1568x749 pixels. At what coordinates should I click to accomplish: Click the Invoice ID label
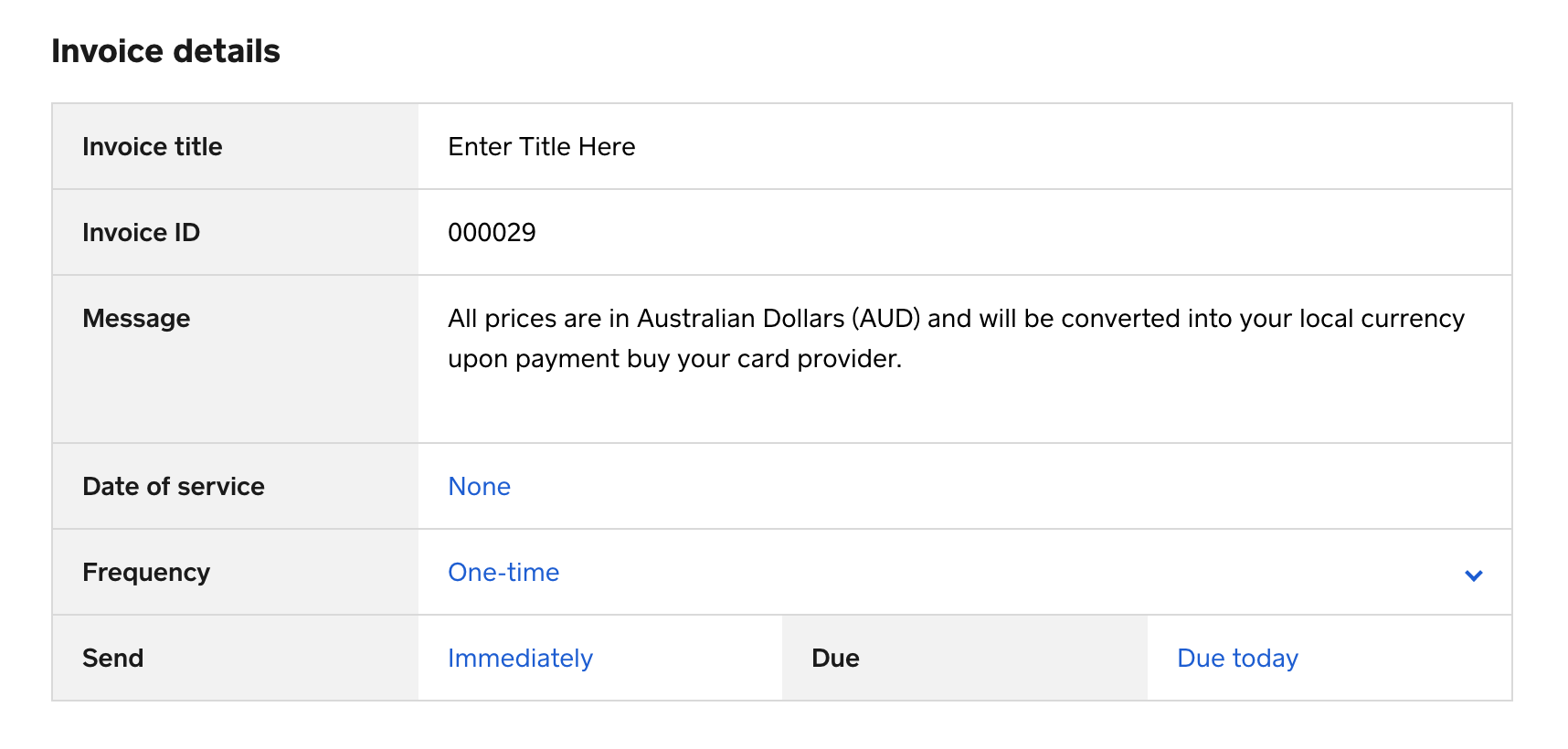(x=141, y=233)
